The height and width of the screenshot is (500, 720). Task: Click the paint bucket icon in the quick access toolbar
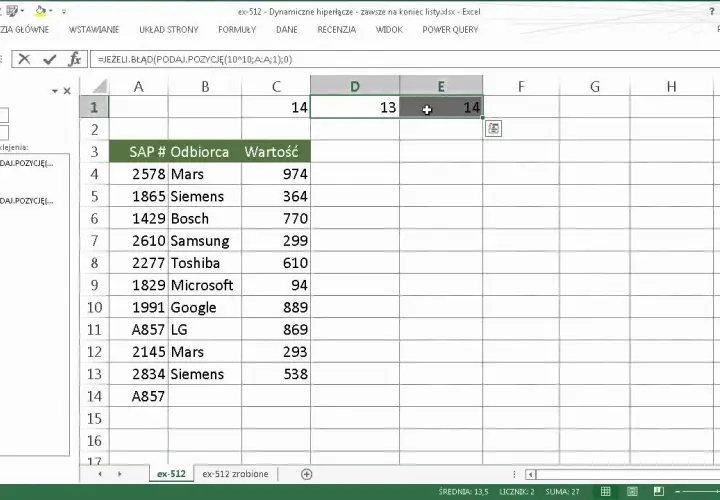[39, 11]
